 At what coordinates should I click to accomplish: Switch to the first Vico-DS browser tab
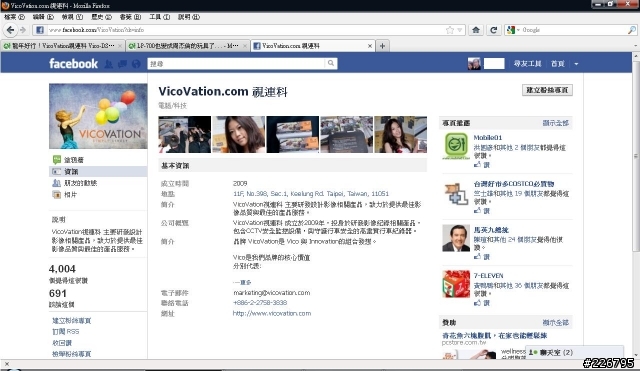tap(63, 46)
